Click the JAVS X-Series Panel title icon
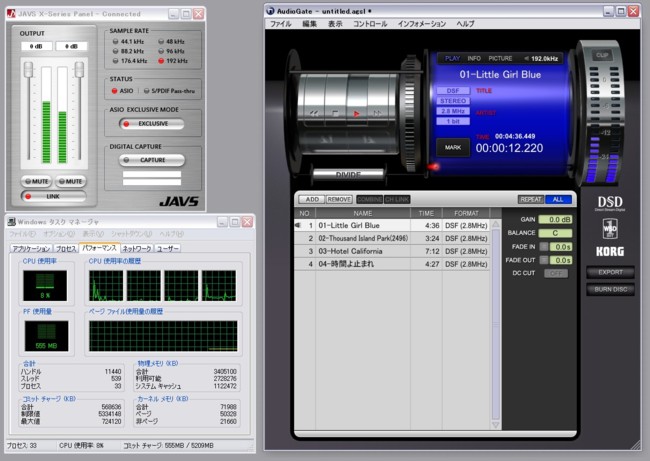Screen dimensions: 650x461 pos(12,14)
